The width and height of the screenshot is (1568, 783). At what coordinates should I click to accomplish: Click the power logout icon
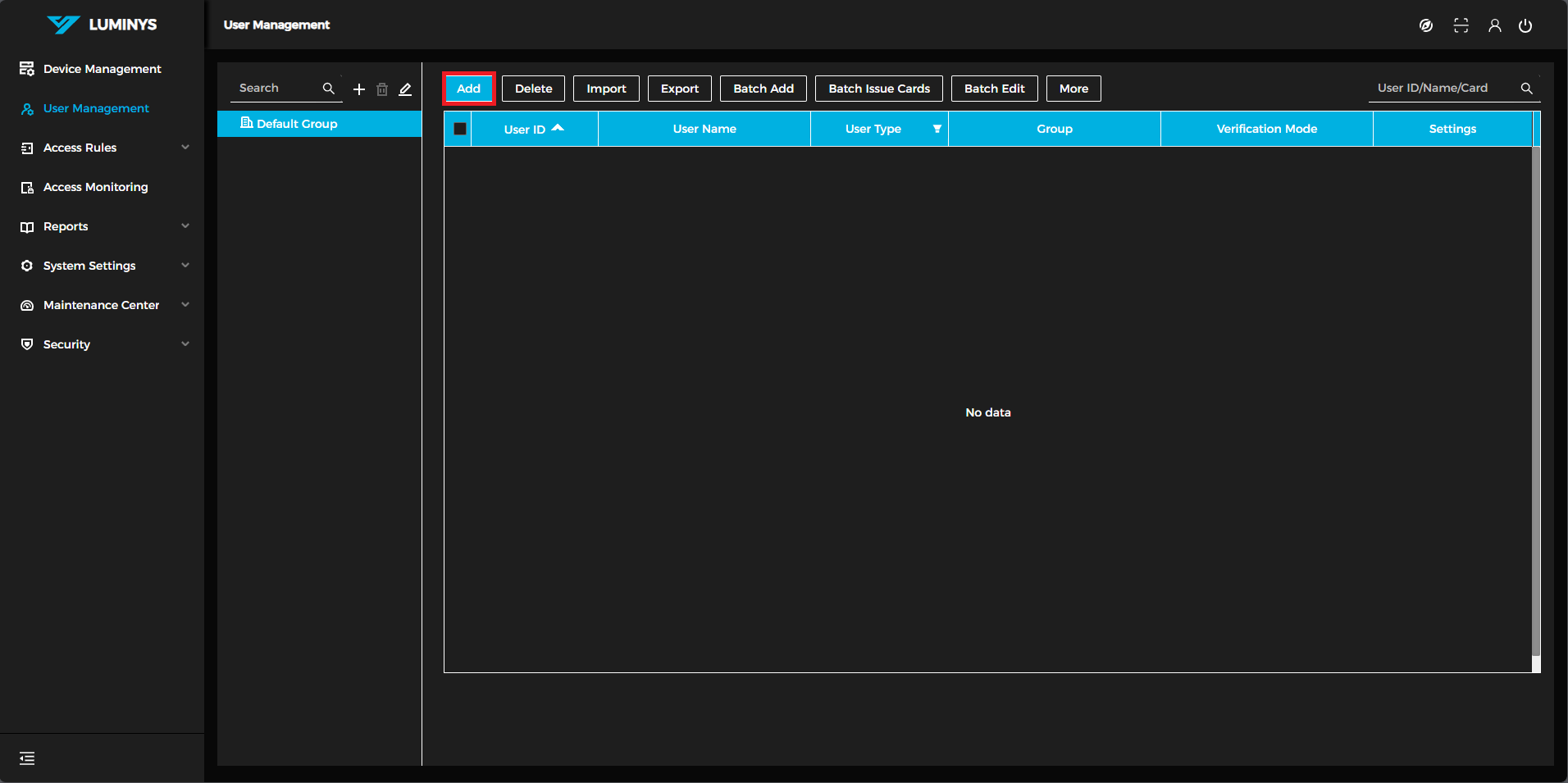click(1525, 25)
